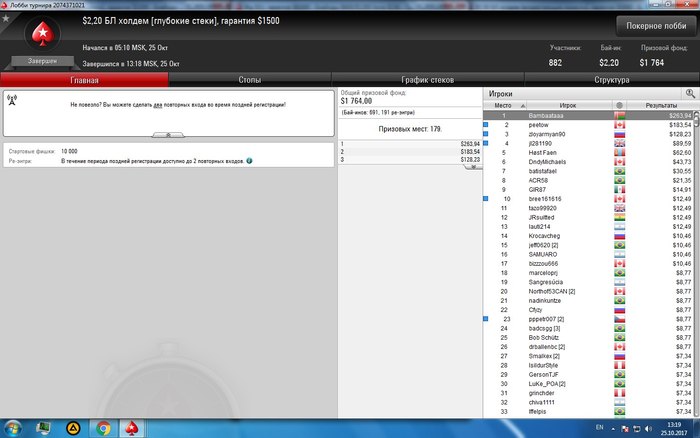
Task: Click the Canadian flag beside peetow
Action: 619,125
